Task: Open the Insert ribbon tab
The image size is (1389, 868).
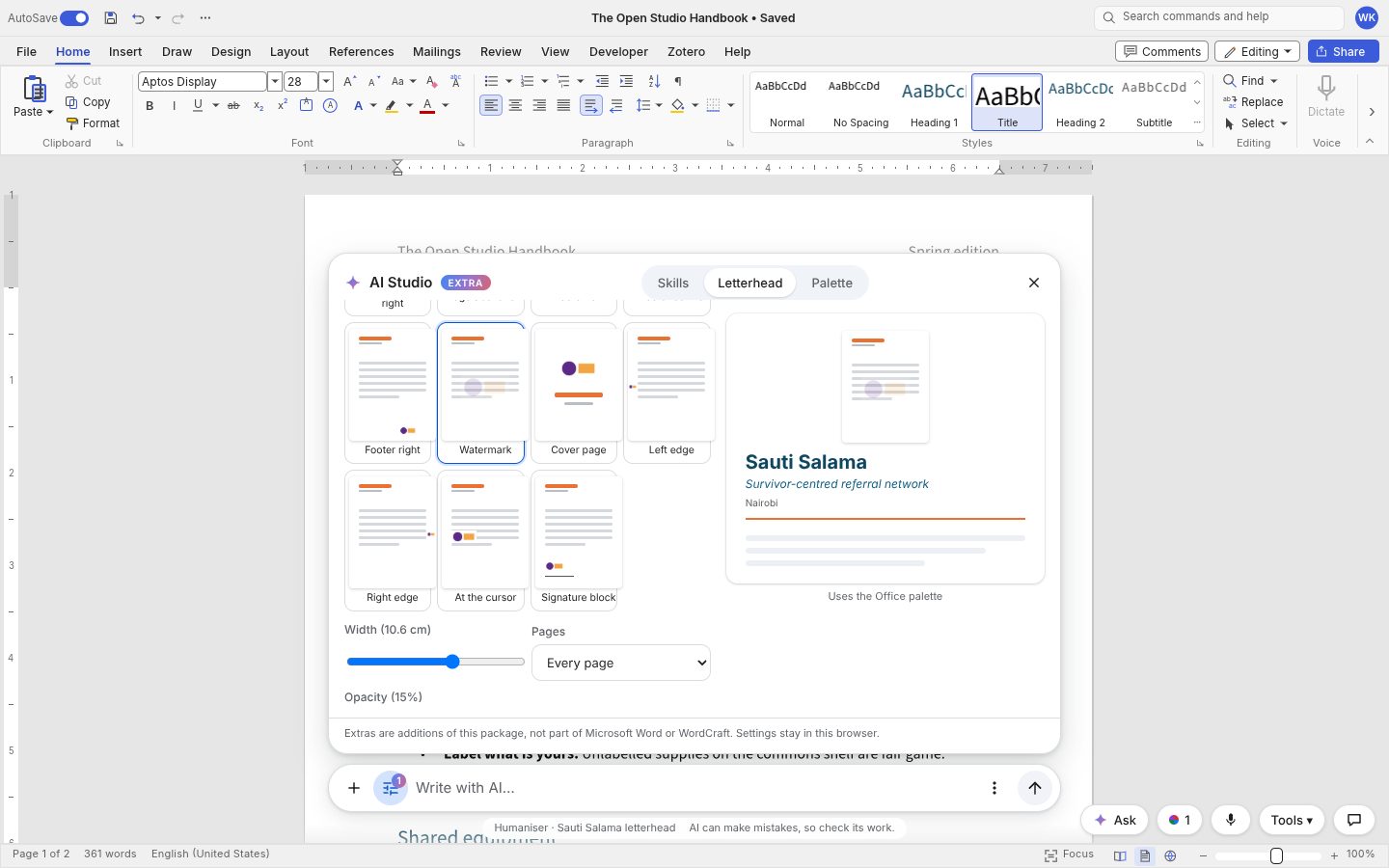Action: click(x=125, y=51)
